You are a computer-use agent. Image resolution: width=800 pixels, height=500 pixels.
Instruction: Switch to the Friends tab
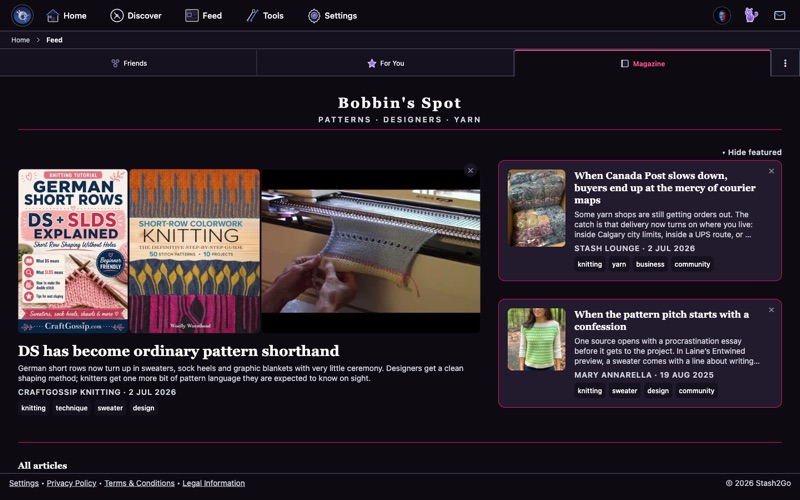click(x=128, y=63)
